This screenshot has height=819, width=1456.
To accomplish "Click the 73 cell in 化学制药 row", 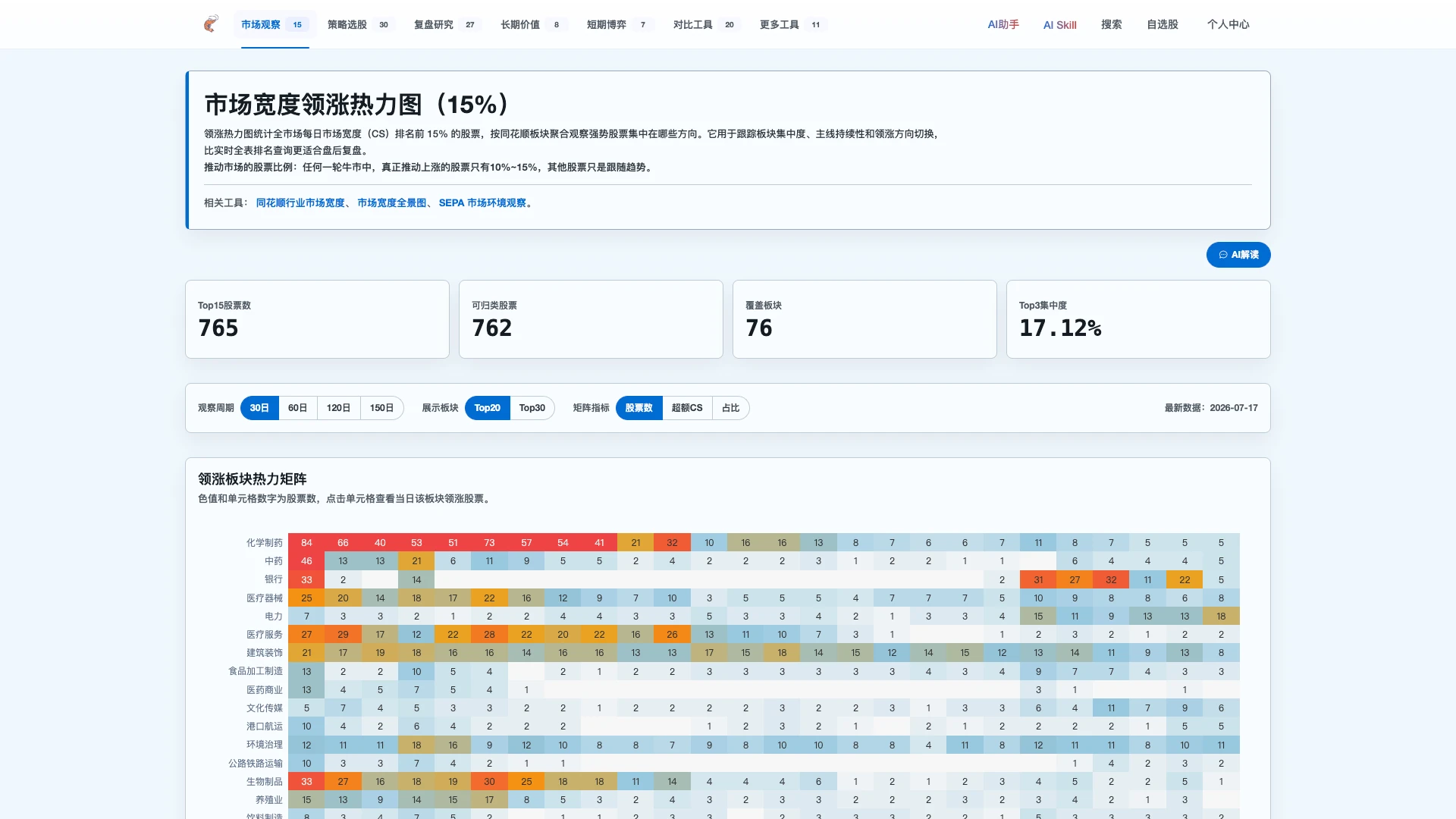I will point(489,543).
